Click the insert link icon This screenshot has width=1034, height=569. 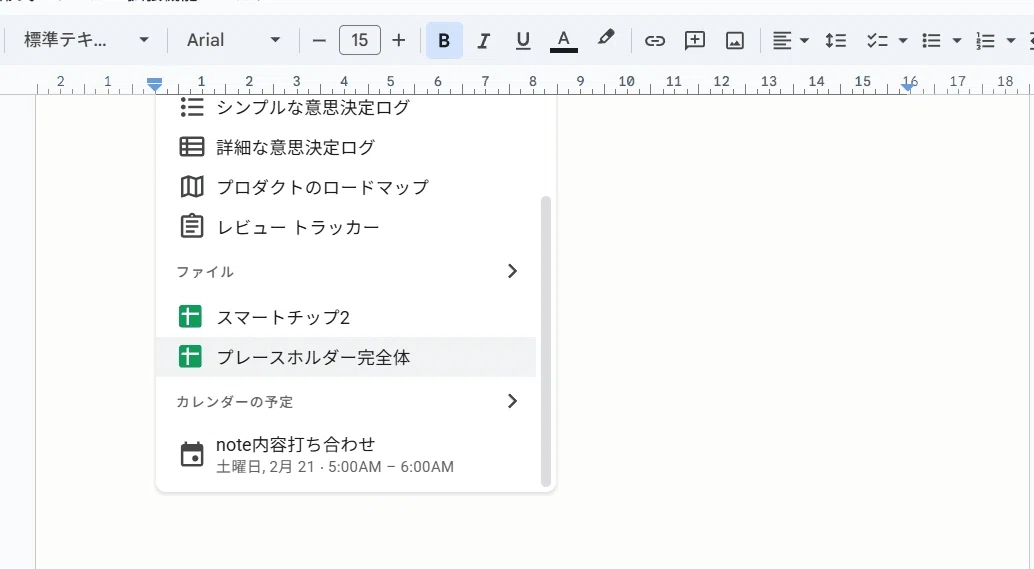click(654, 40)
